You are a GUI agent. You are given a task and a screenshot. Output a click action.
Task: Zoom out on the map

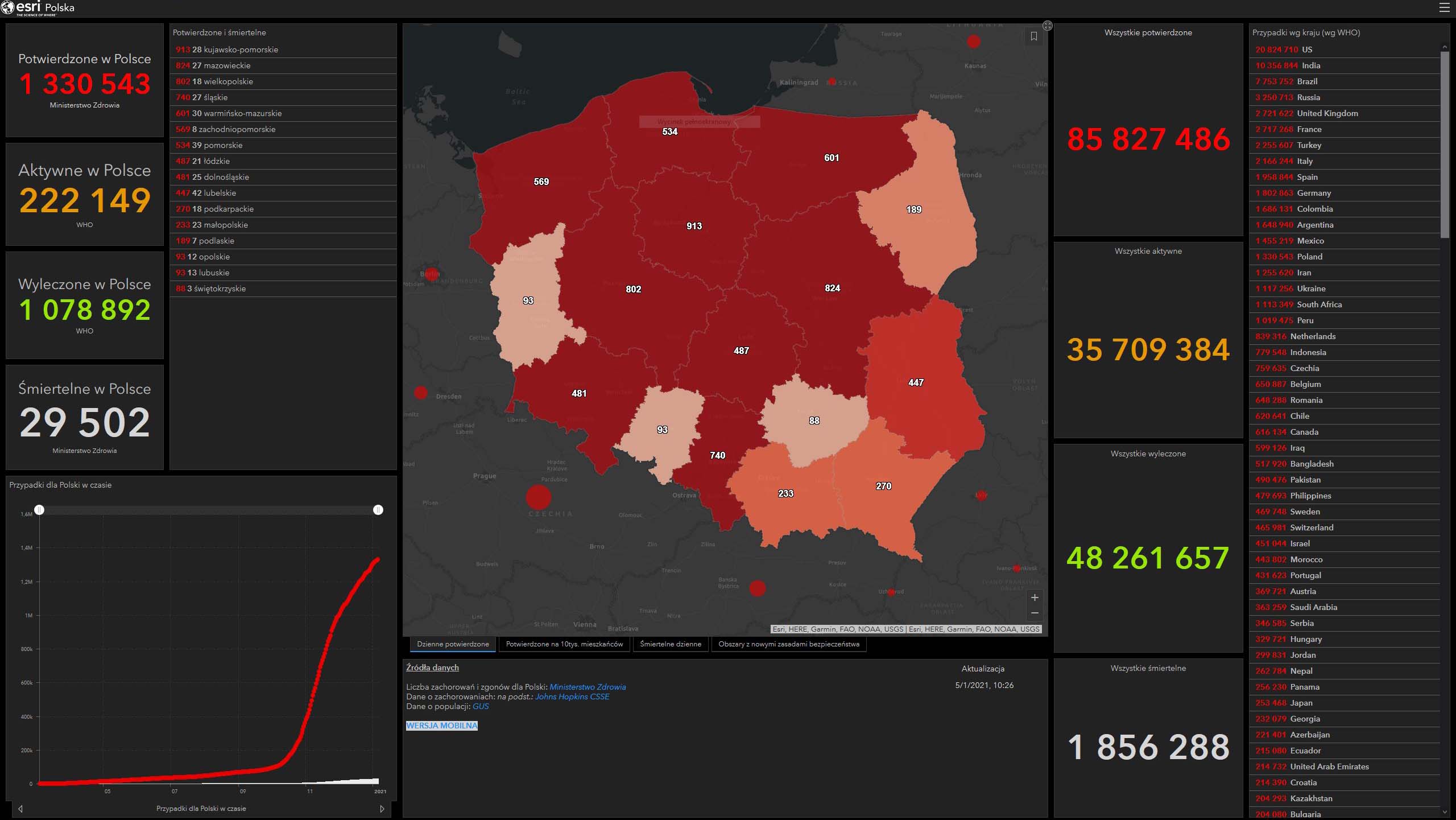(x=1035, y=613)
